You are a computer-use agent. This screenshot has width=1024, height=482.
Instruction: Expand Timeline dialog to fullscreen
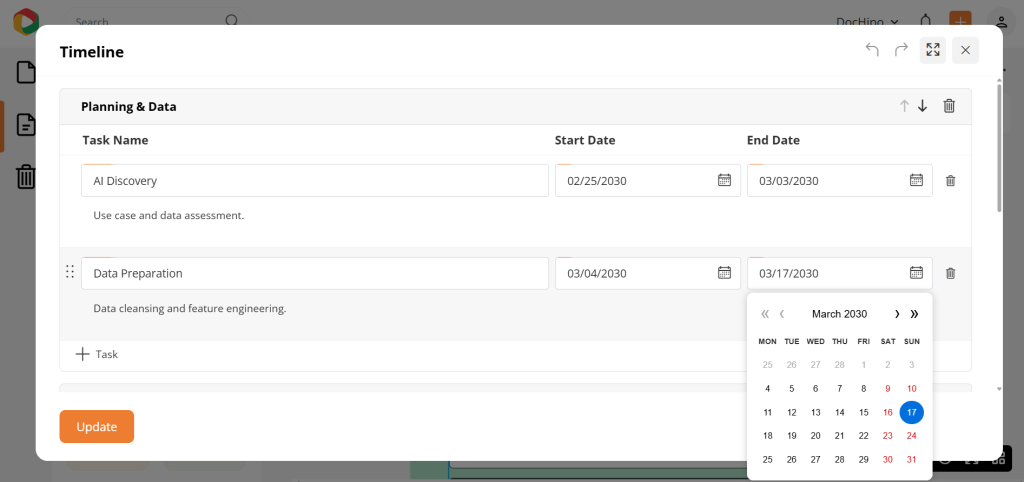933,50
